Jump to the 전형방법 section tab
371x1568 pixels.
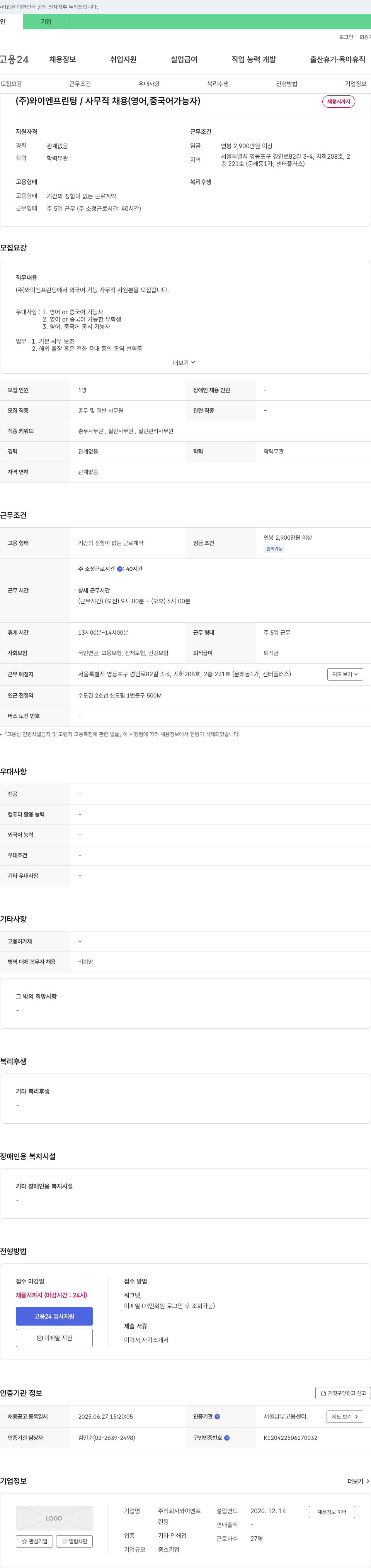tap(286, 84)
